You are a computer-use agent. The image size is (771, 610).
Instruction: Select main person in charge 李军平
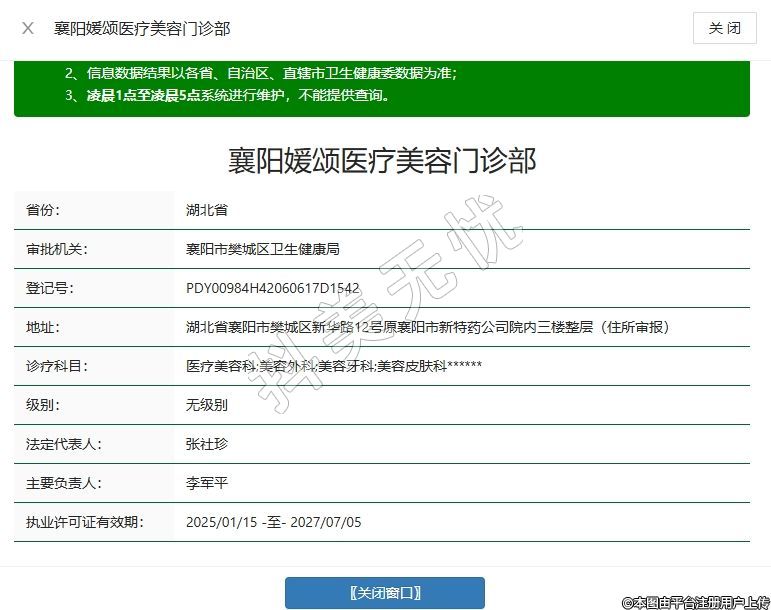coord(207,483)
